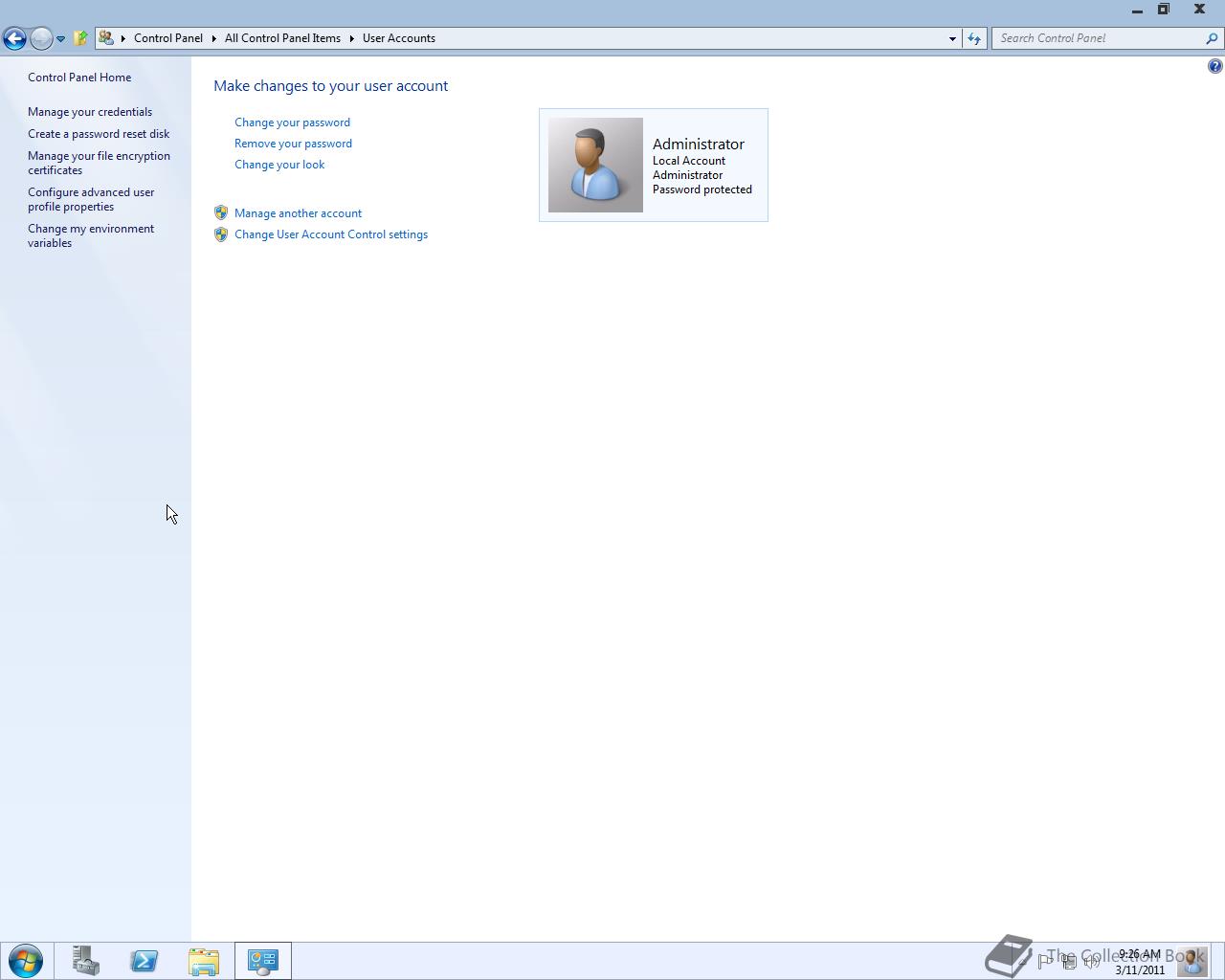Viewport: 1225px width, 980px height.
Task: Open the recent pages dropdown arrow
Action: 60,39
